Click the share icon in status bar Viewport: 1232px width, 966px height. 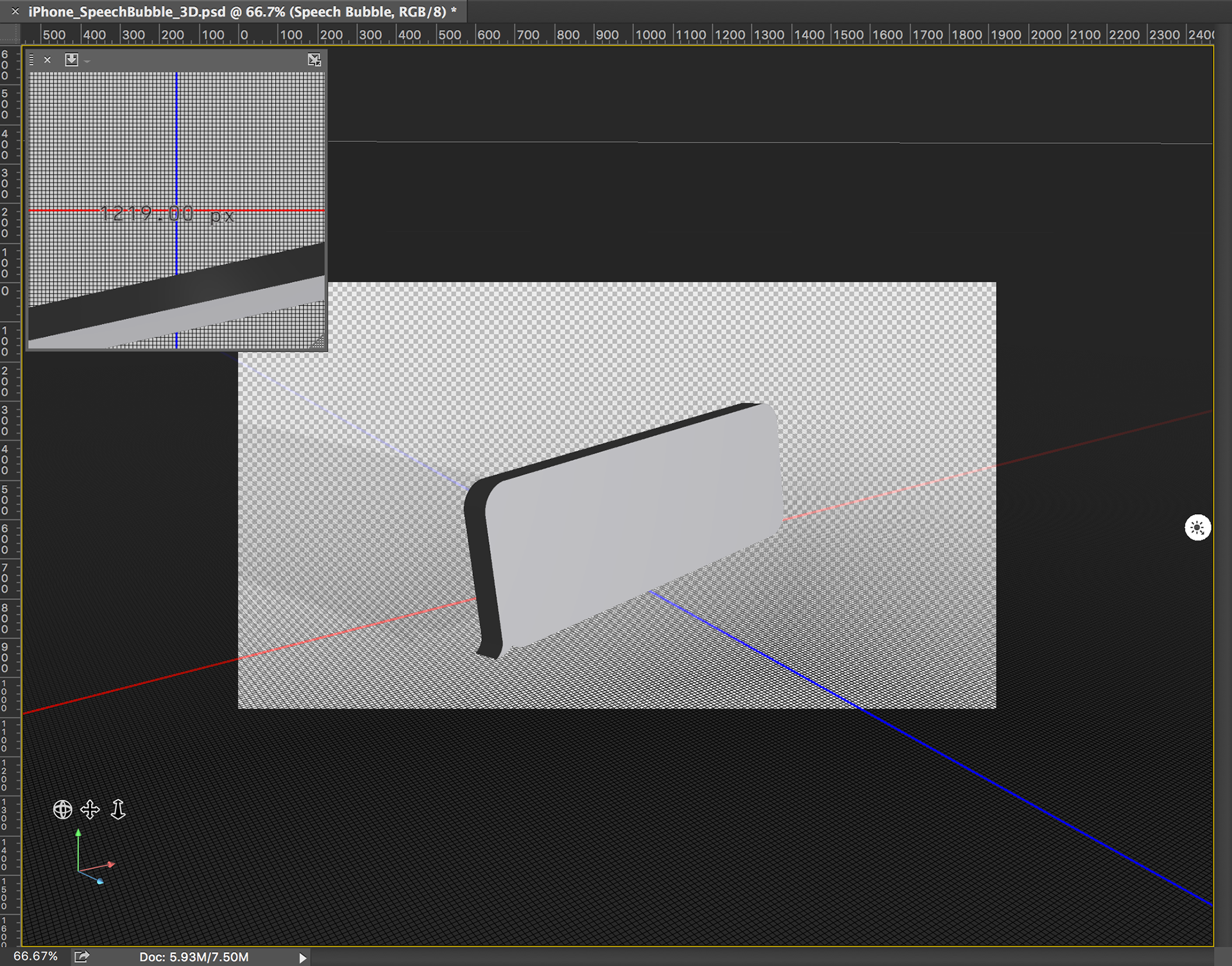tap(81, 956)
